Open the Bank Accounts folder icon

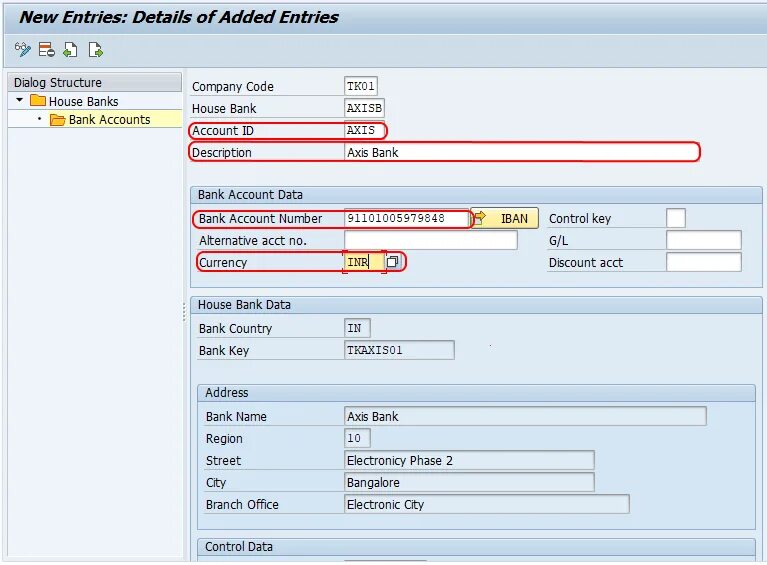pyautogui.click(x=57, y=119)
